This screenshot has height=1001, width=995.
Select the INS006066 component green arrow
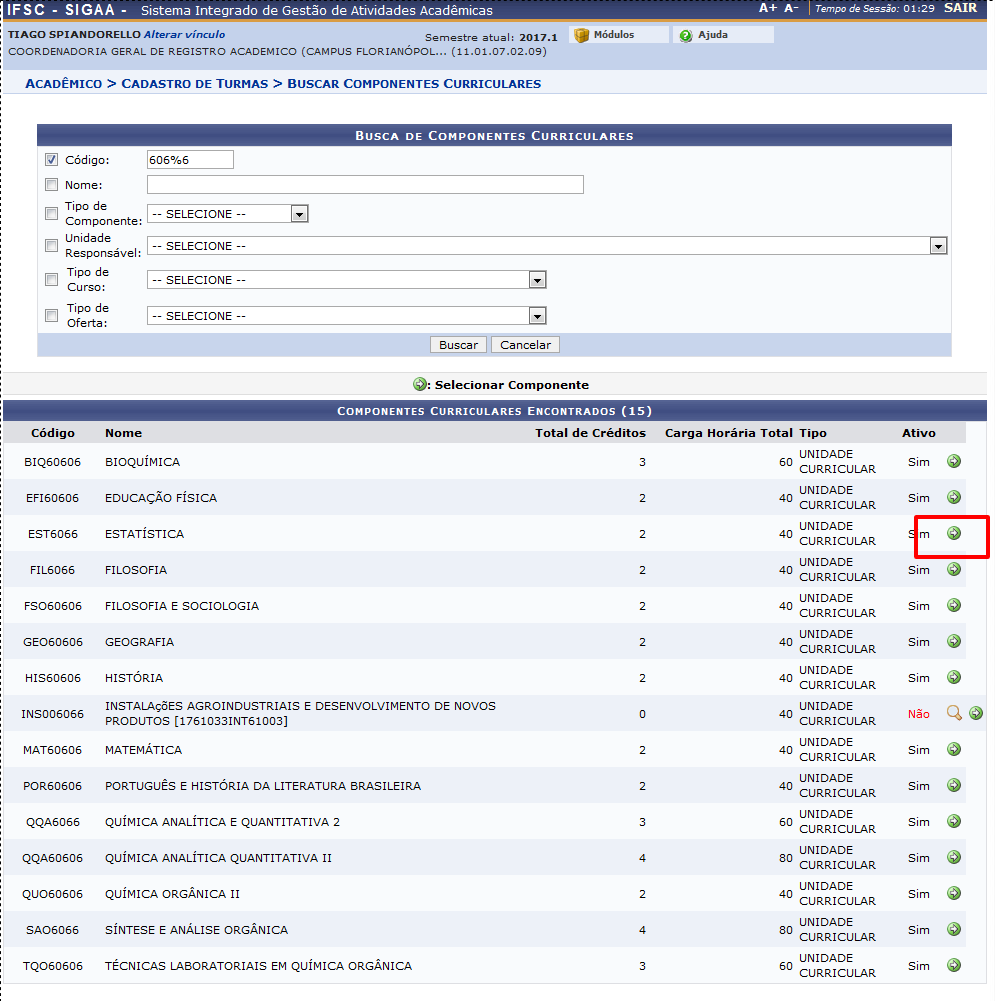tap(976, 713)
